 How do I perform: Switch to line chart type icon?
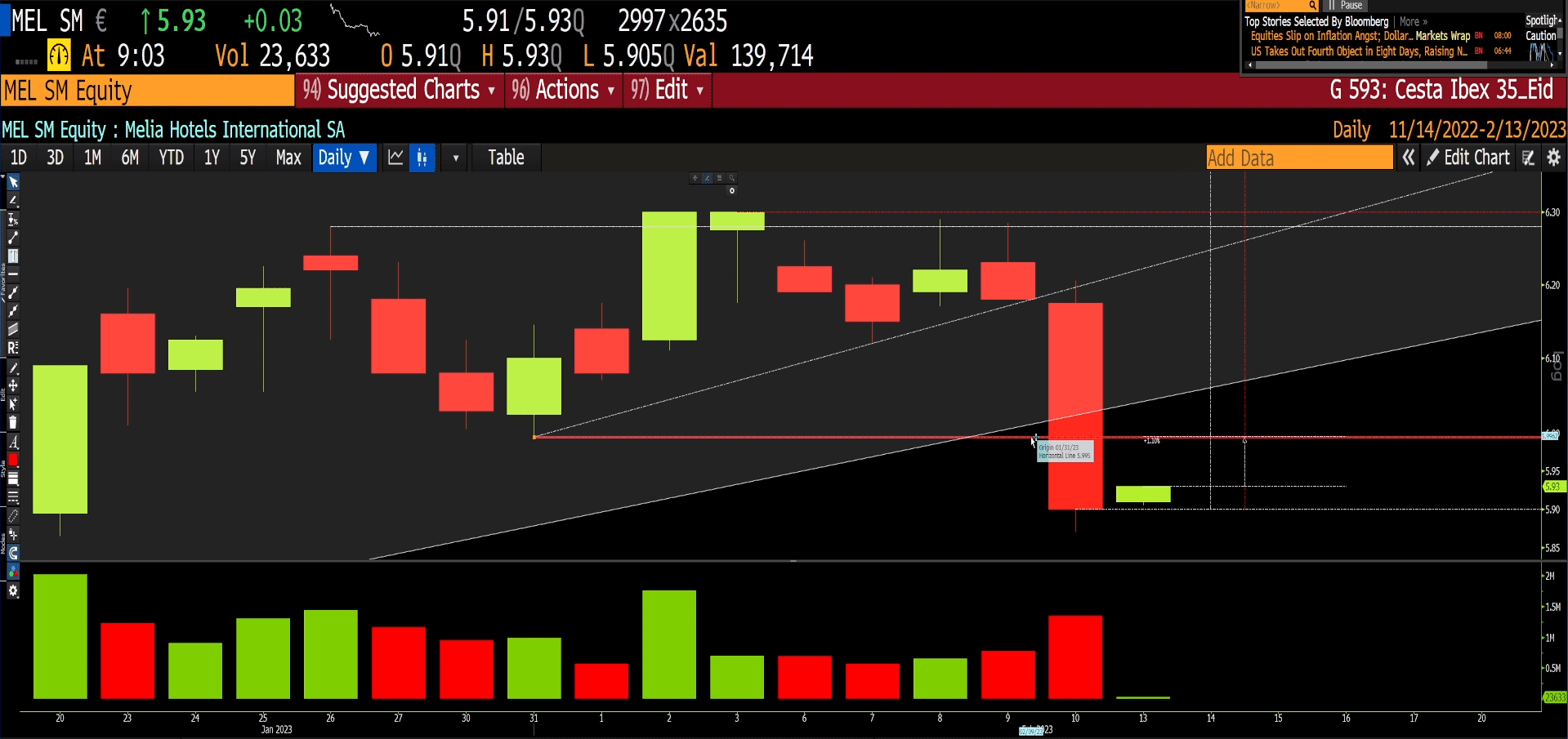point(395,158)
